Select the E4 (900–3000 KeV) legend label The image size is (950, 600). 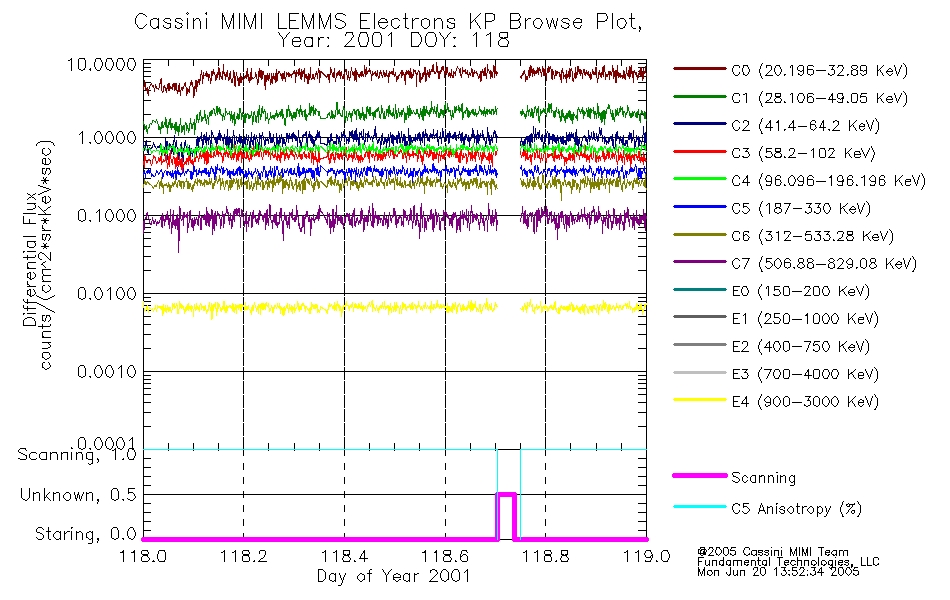(x=805, y=401)
